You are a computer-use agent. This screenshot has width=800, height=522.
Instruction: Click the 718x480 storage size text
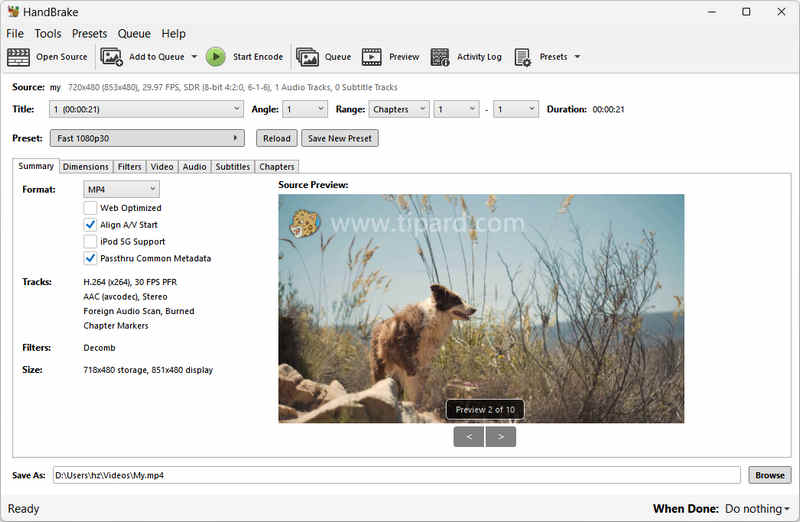point(148,370)
